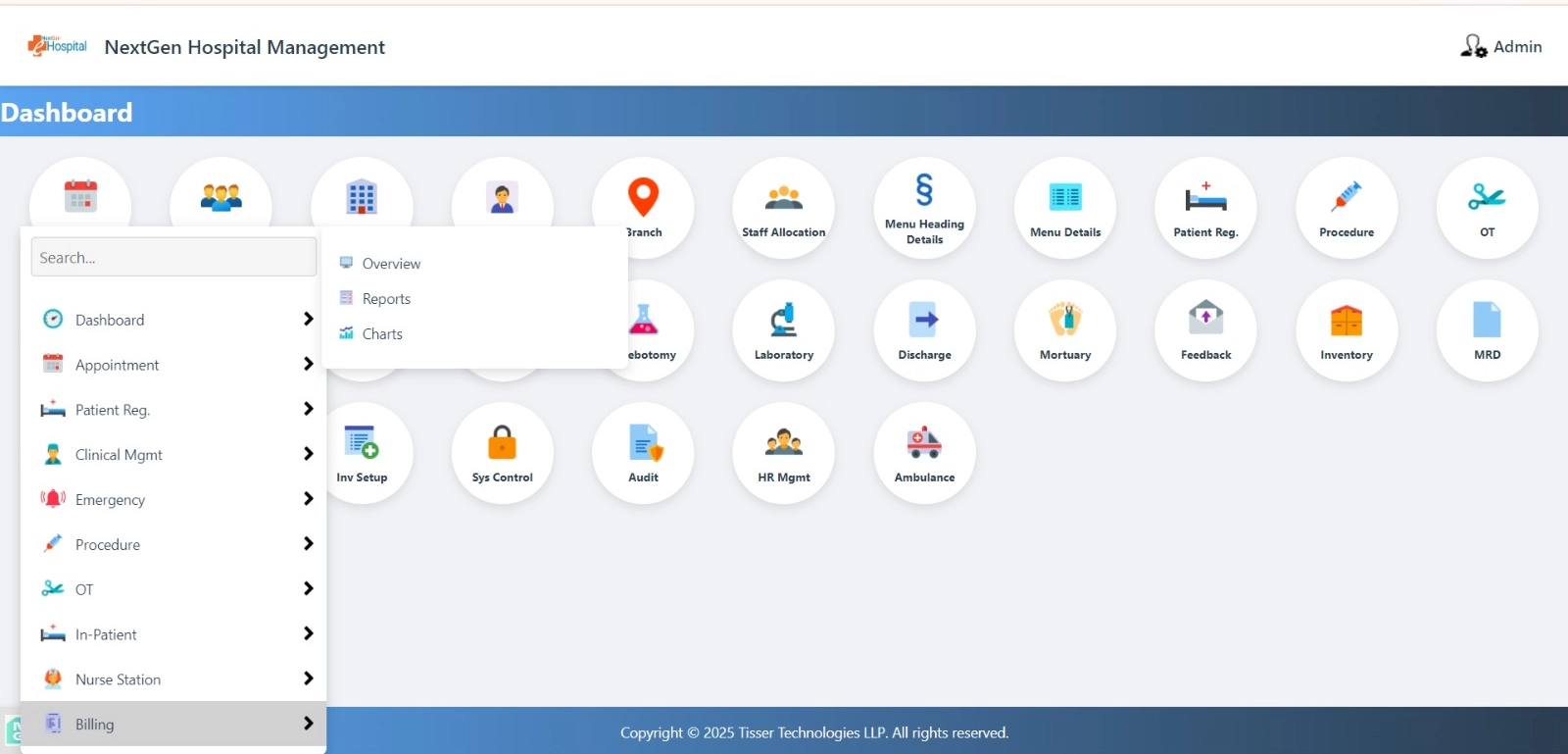Select the Dashboard sidebar item
This screenshot has width=1568, height=754.
[x=173, y=320]
